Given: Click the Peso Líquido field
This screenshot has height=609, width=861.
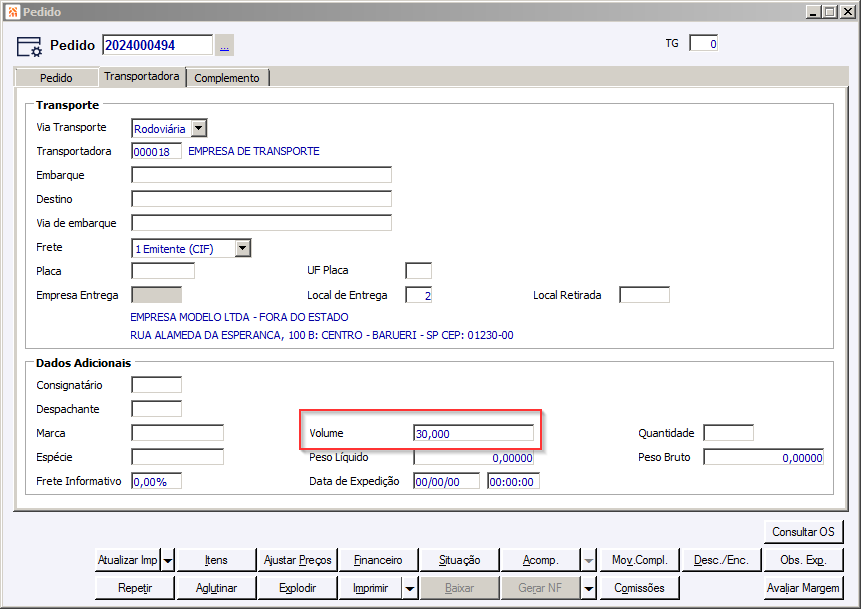Looking at the screenshot, I should [x=473, y=457].
